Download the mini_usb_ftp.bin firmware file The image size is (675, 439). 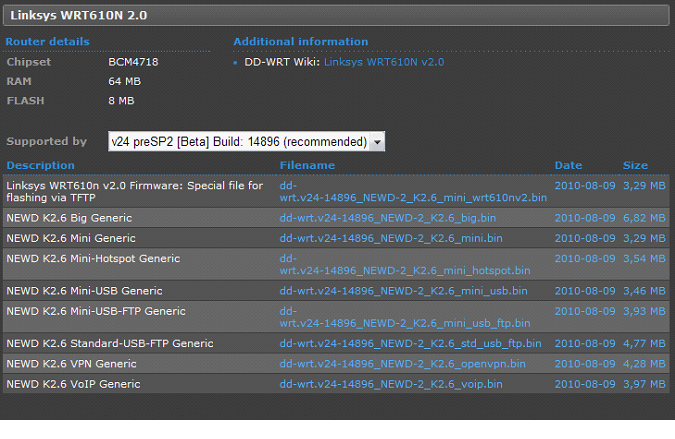pyautogui.click(x=405, y=317)
